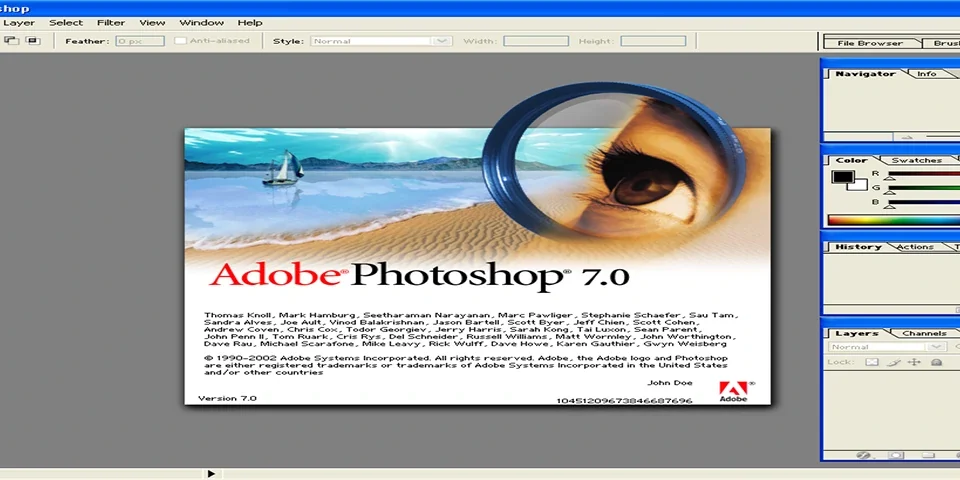Open the Window menu

coord(201,22)
